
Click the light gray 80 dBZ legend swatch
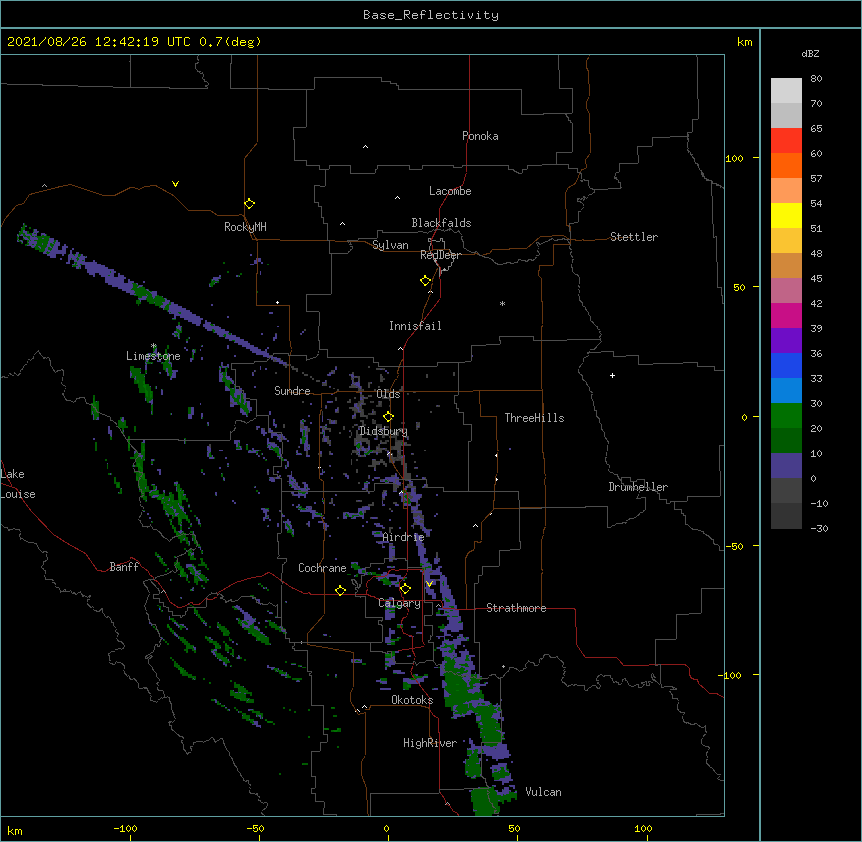click(786, 91)
